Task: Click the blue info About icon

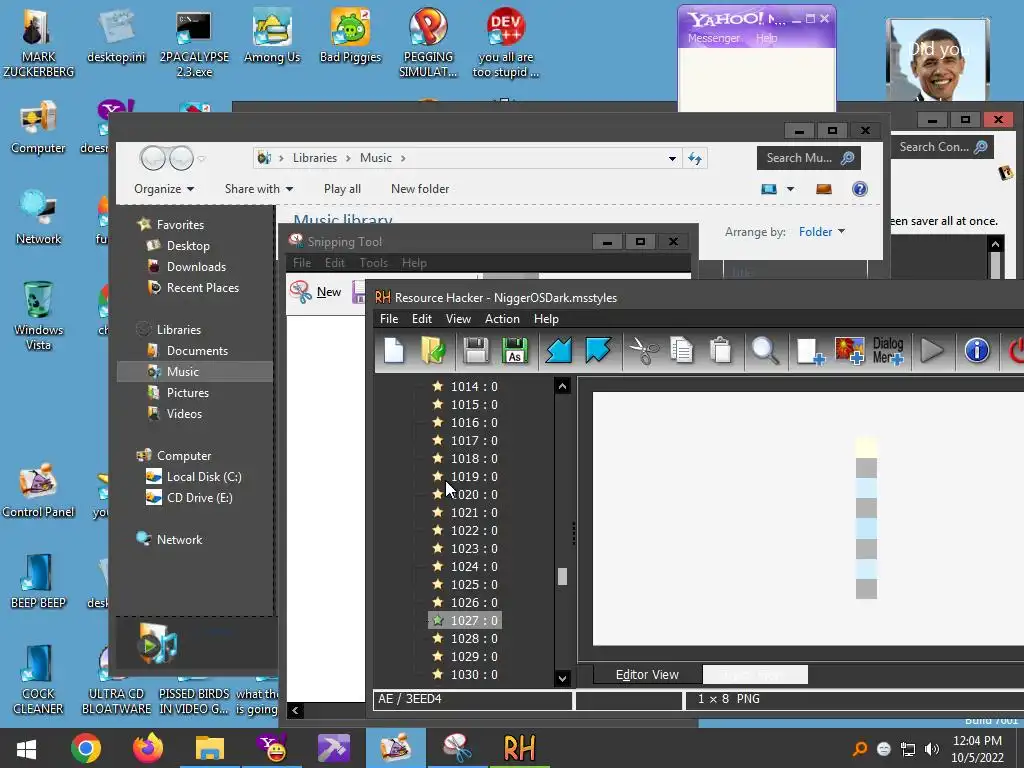Action: click(x=977, y=351)
